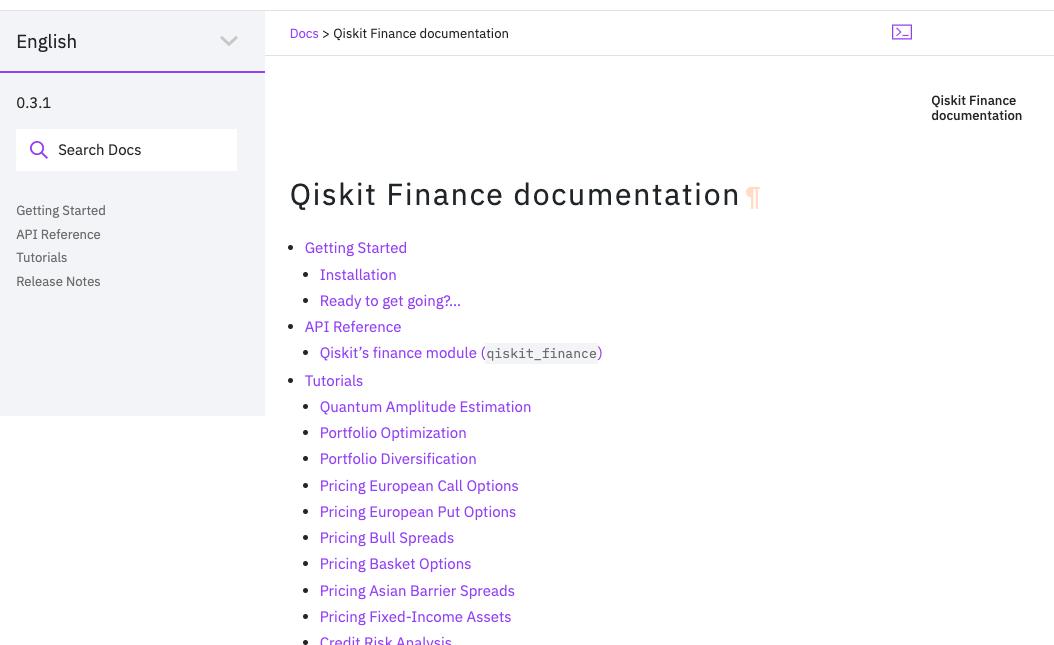Follow the 'Ready to get going?...' link
The height and width of the screenshot is (645, 1054).
pyautogui.click(x=390, y=301)
